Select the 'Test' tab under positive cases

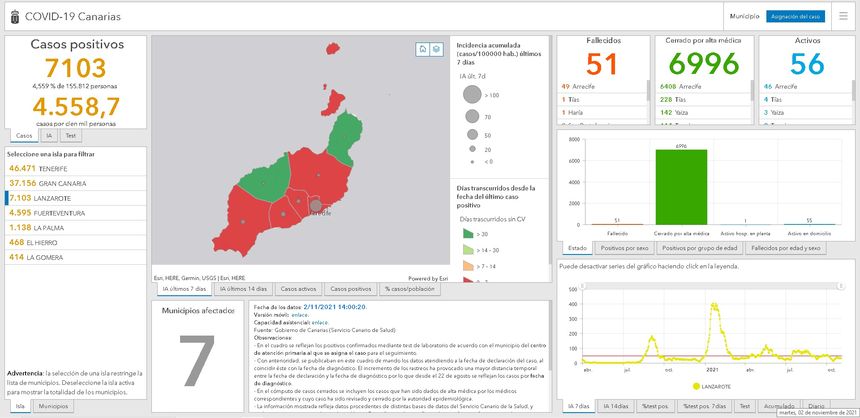[x=70, y=135]
